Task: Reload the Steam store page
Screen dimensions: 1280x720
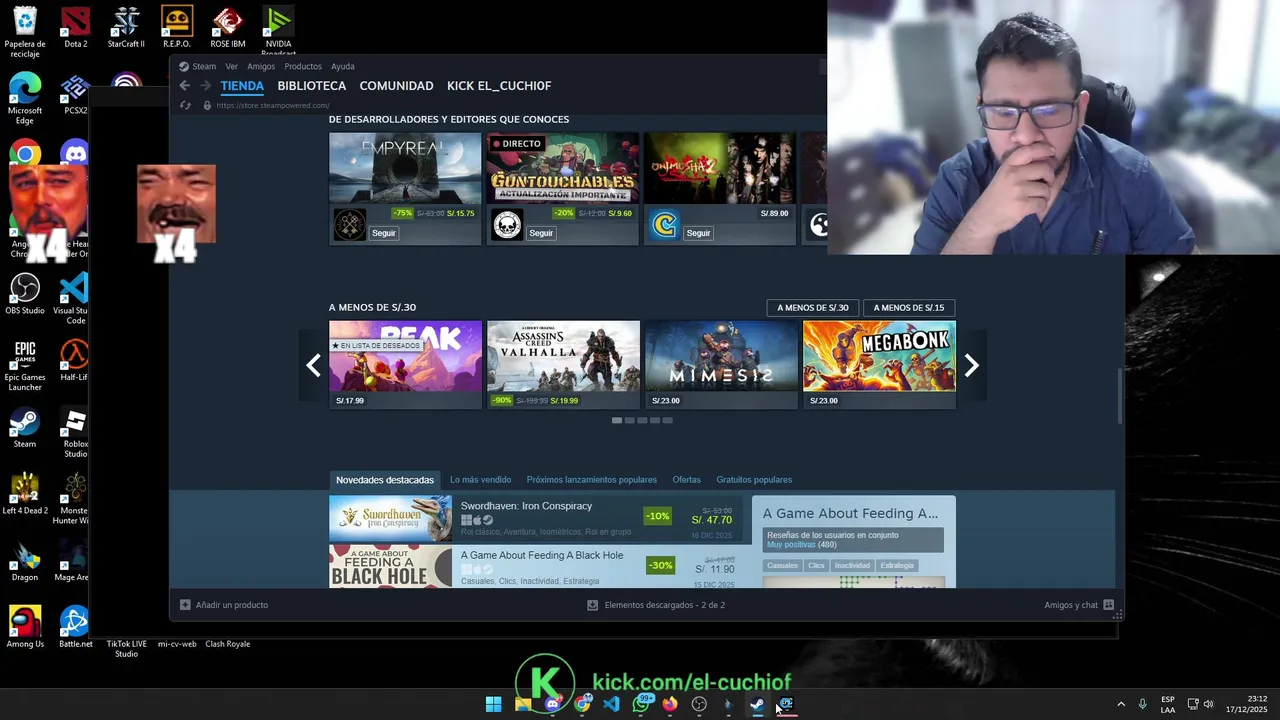Action: pyautogui.click(x=185, y=105)
